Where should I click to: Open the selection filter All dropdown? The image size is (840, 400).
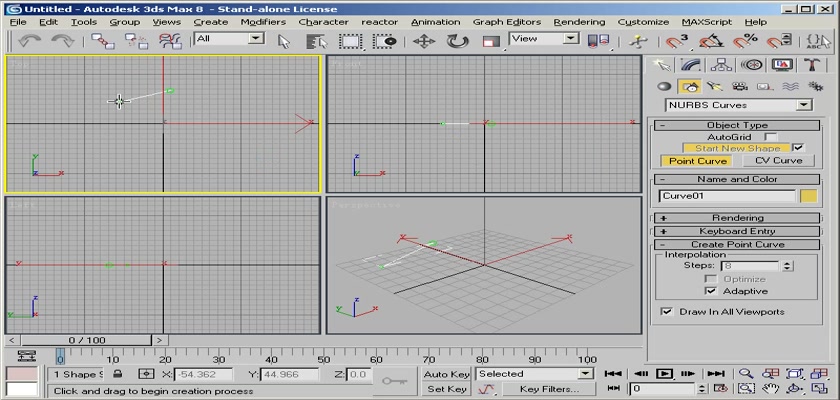click(258, 38)
